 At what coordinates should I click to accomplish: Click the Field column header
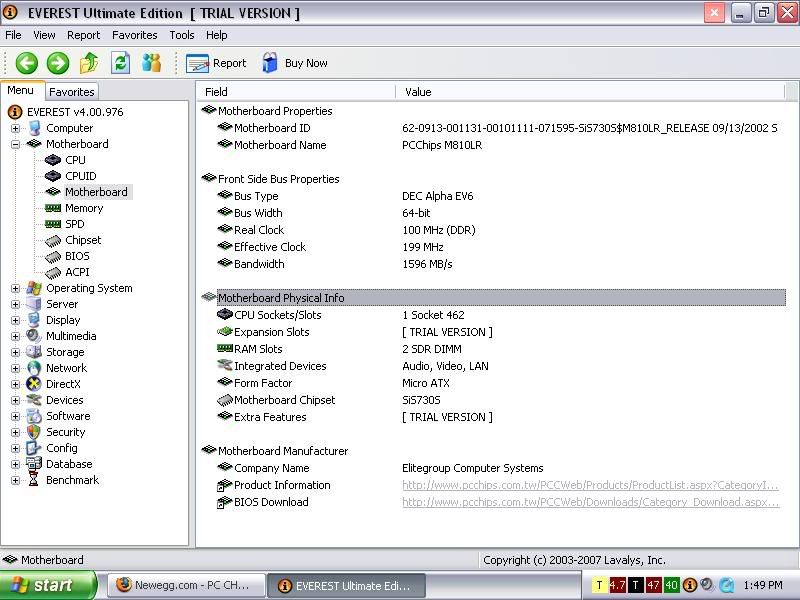point(296,92)
